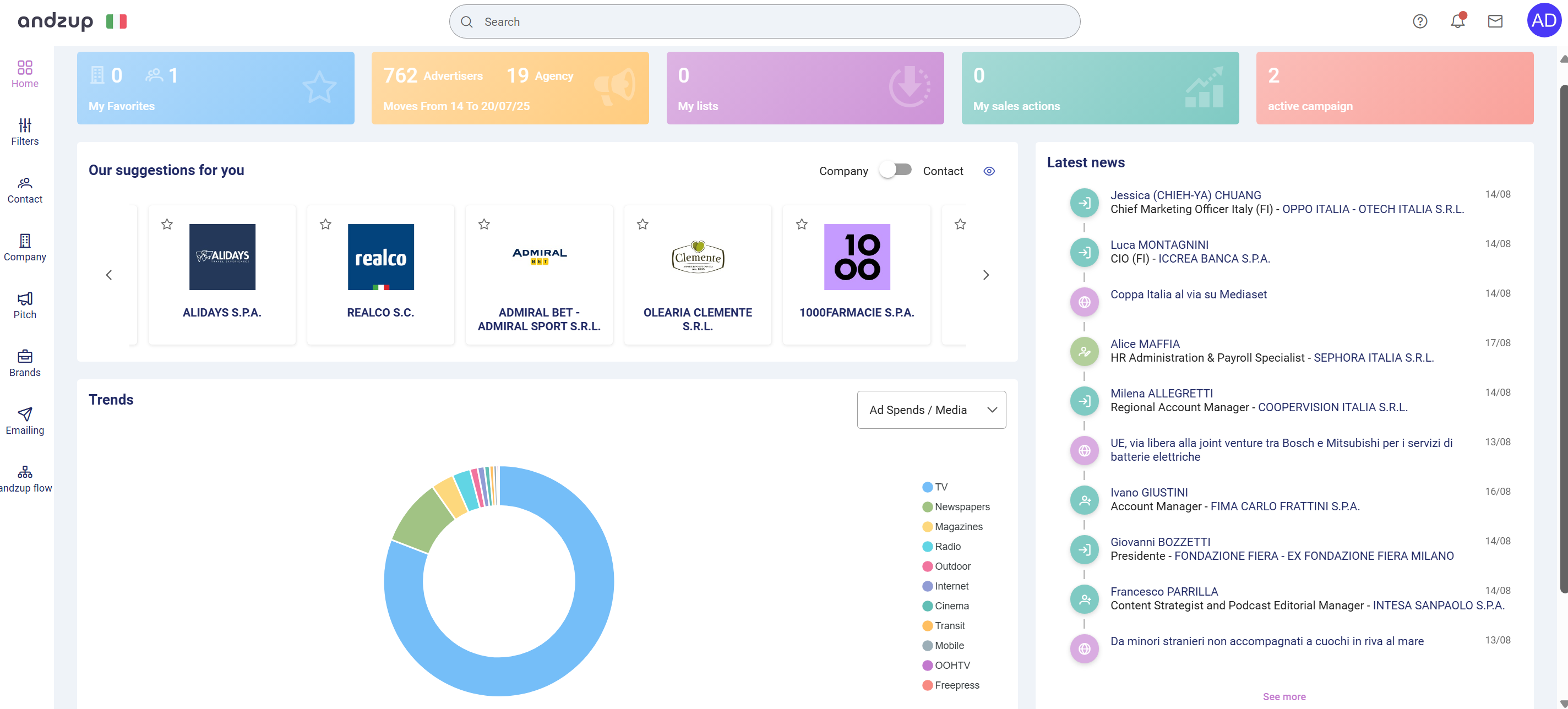1568x709 pixels.
Task: Open the Filters panel in the sidebar
Action: [25, 133]
